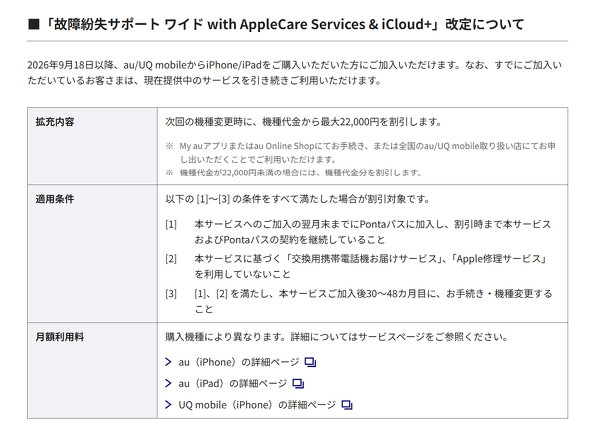Select the 拡充内容 row header

pos(93,146)
